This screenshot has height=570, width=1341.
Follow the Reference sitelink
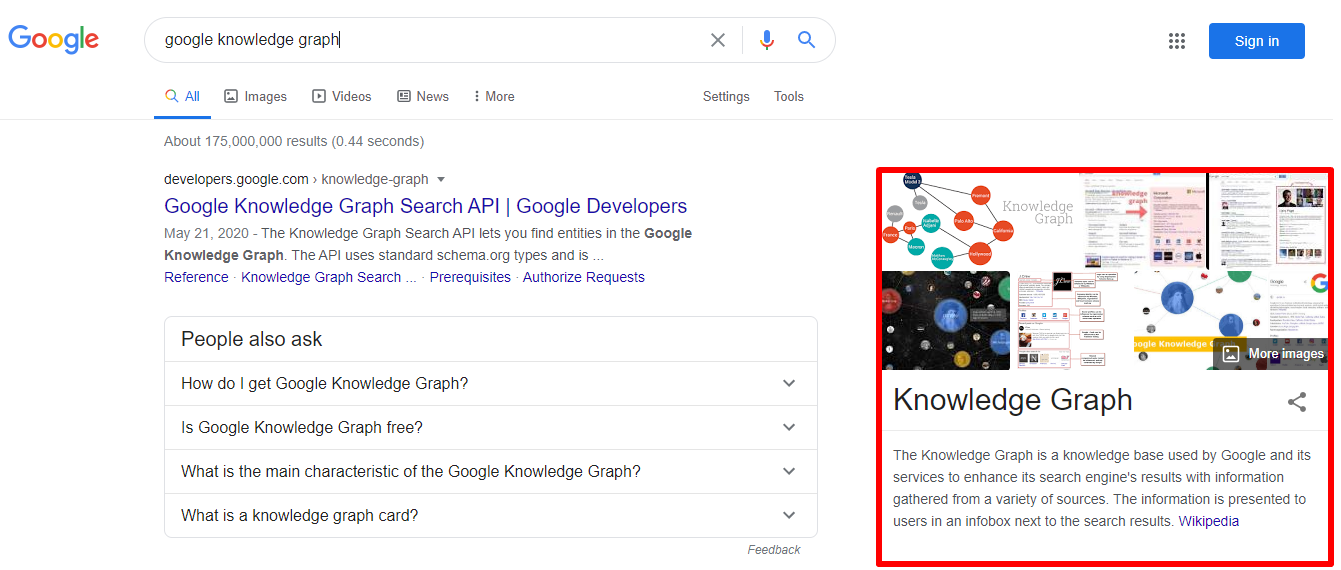[196, 277]
